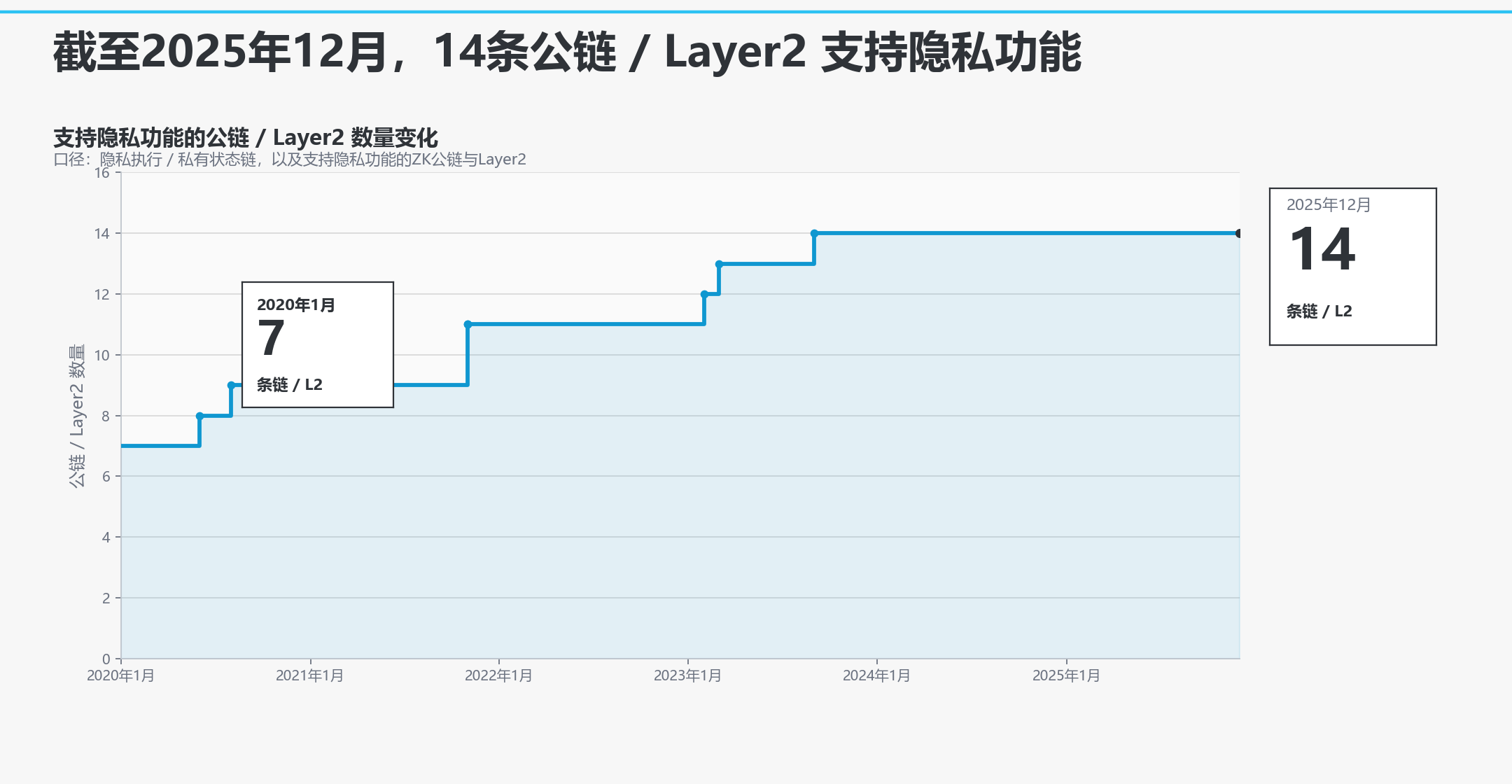The image size is (1512, 784).
Task: Click the y-axis tick label 0
Action: tap(106, 659)
